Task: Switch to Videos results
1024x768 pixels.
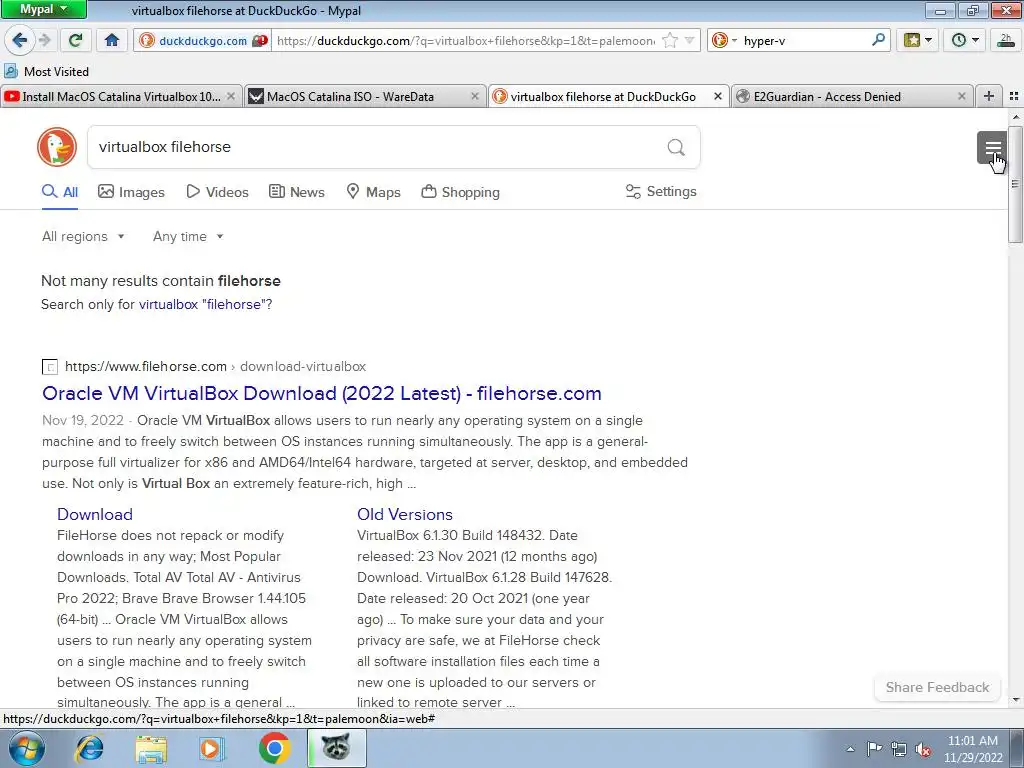Action: pos(217,192)
